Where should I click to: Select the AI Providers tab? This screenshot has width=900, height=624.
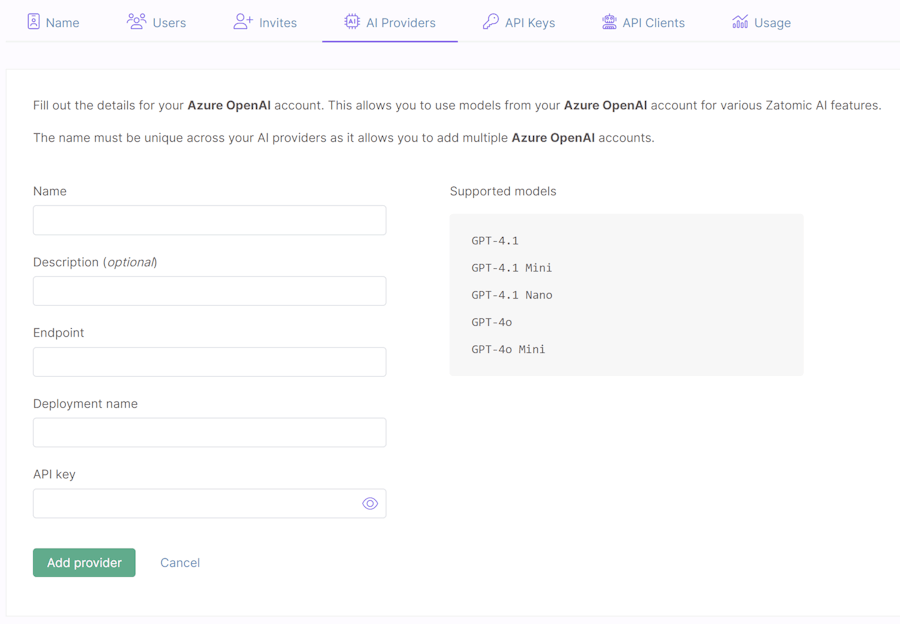[x=390, y=22]
